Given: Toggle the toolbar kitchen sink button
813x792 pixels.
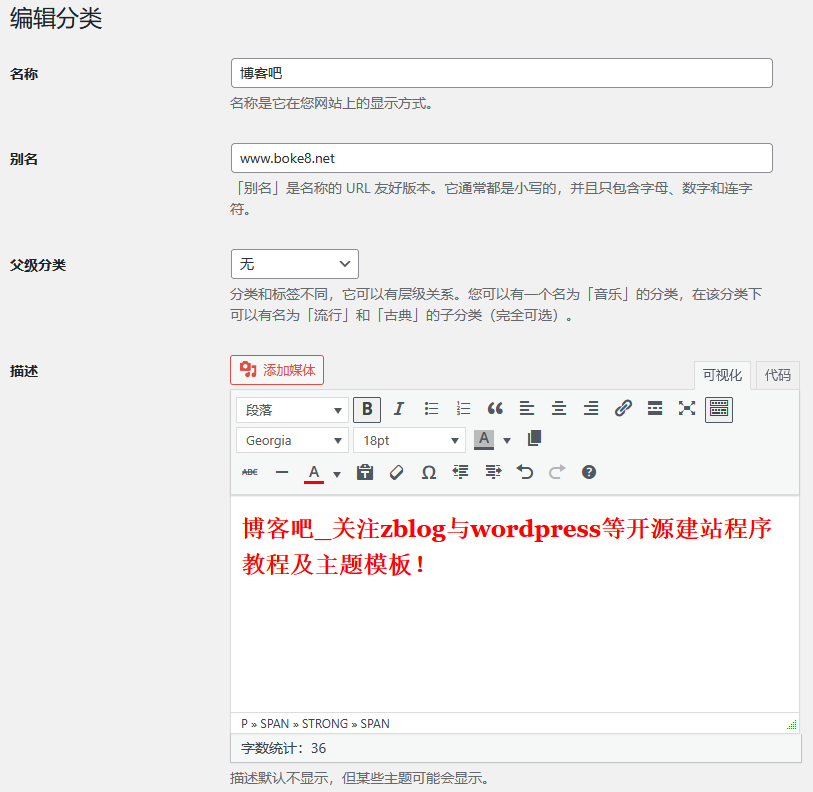Looking at the screenshot, I should point(719,409).
